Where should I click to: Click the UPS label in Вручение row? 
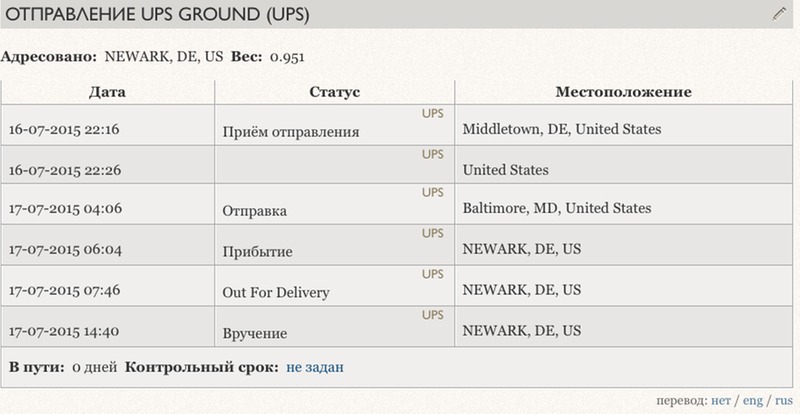(433, 315)
